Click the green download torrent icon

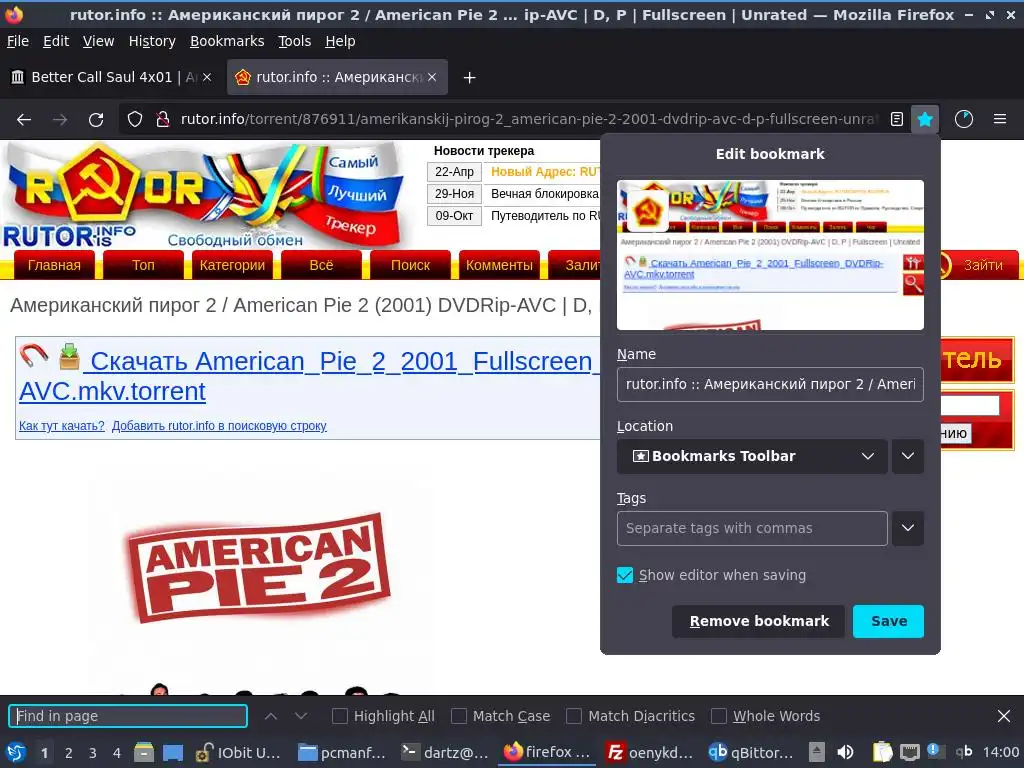(69, 357)
